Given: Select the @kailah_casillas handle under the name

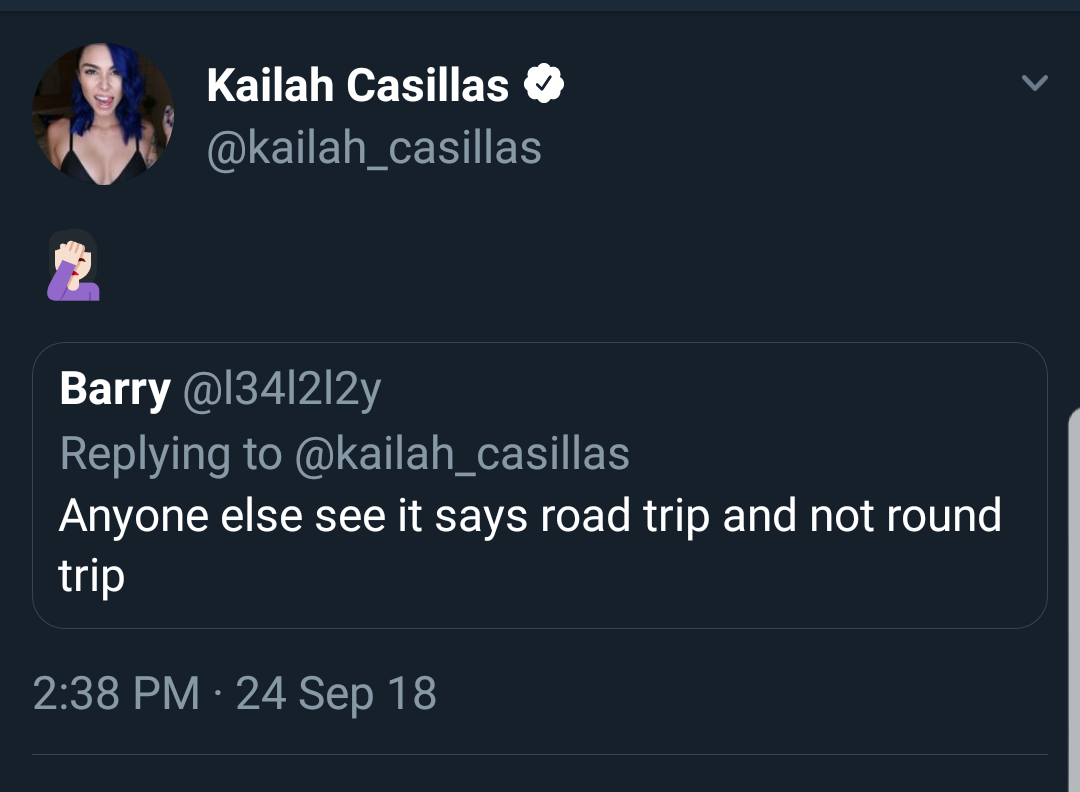Looking at the screenshot, I should point(374,149).
